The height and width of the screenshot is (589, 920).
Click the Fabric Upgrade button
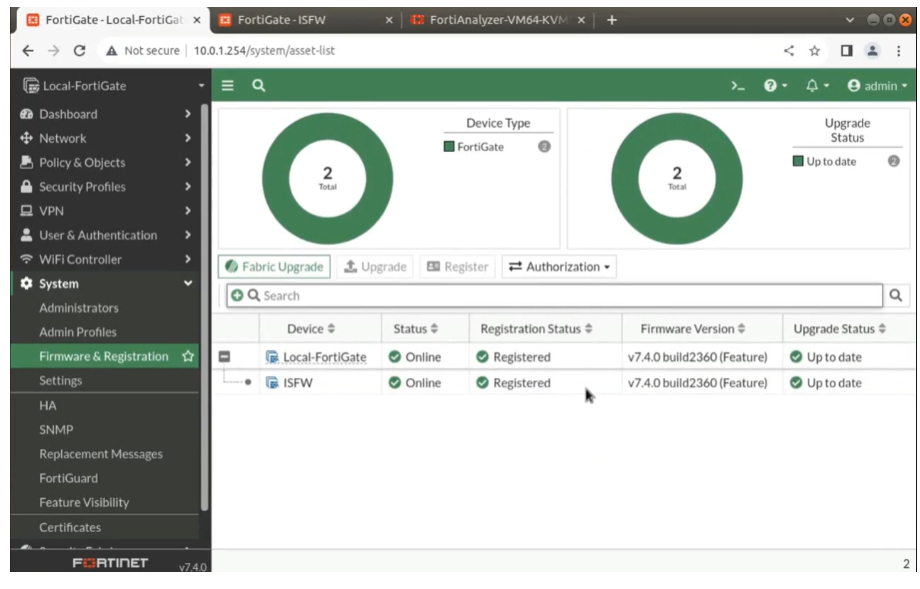click(274, 266)
